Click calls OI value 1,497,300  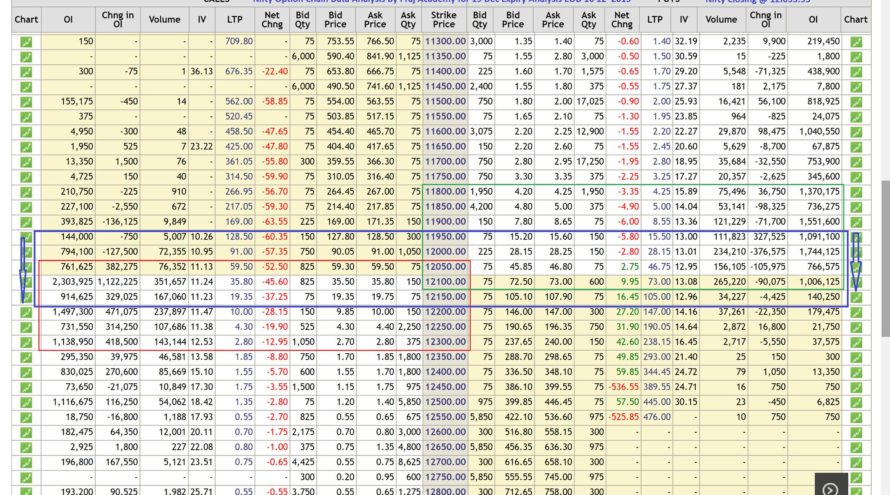click(x=73, y=312)
